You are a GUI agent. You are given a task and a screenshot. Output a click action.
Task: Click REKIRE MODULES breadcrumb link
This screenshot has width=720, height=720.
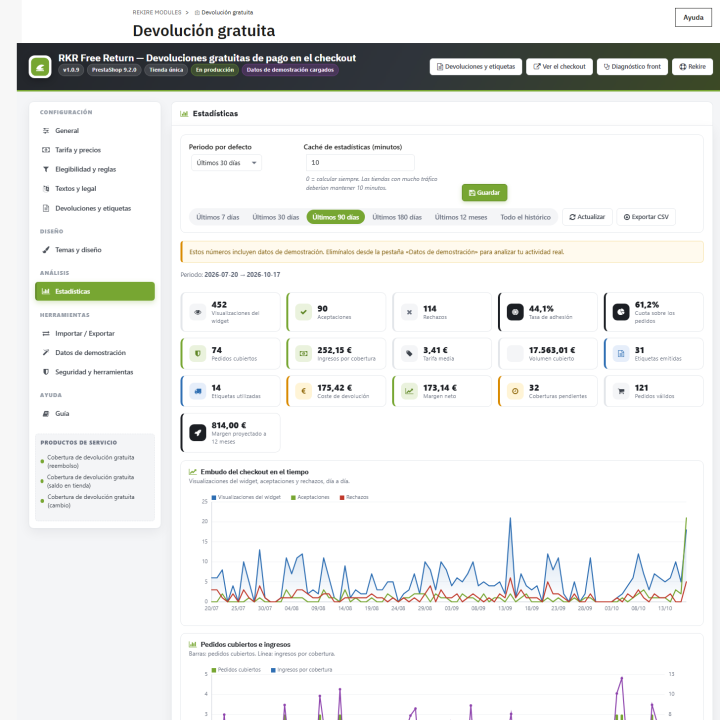157,12
